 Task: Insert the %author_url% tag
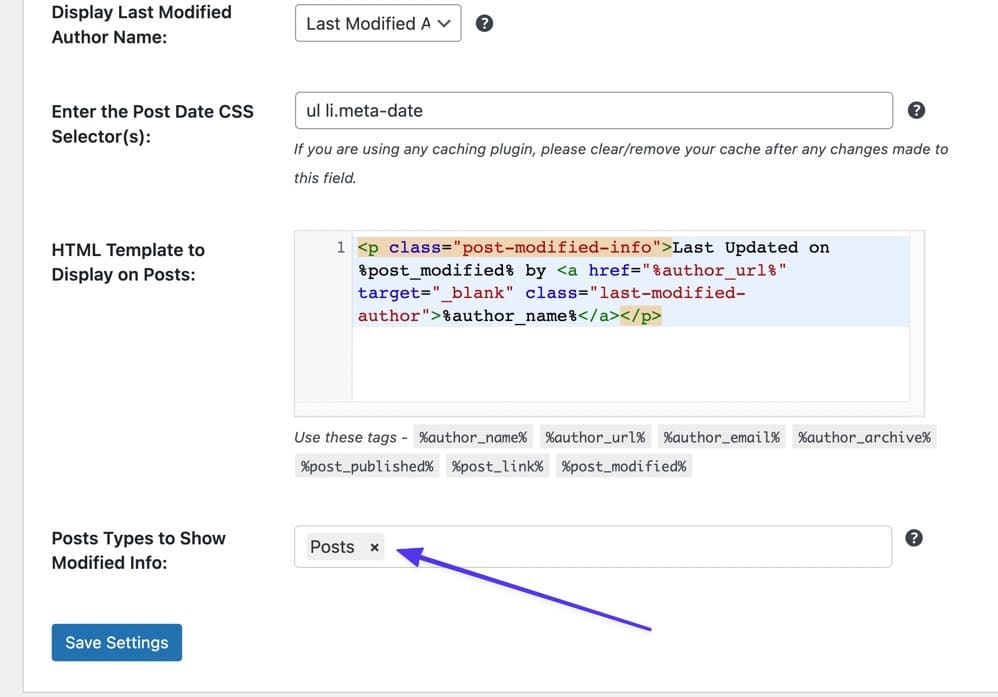click(595, 436)
